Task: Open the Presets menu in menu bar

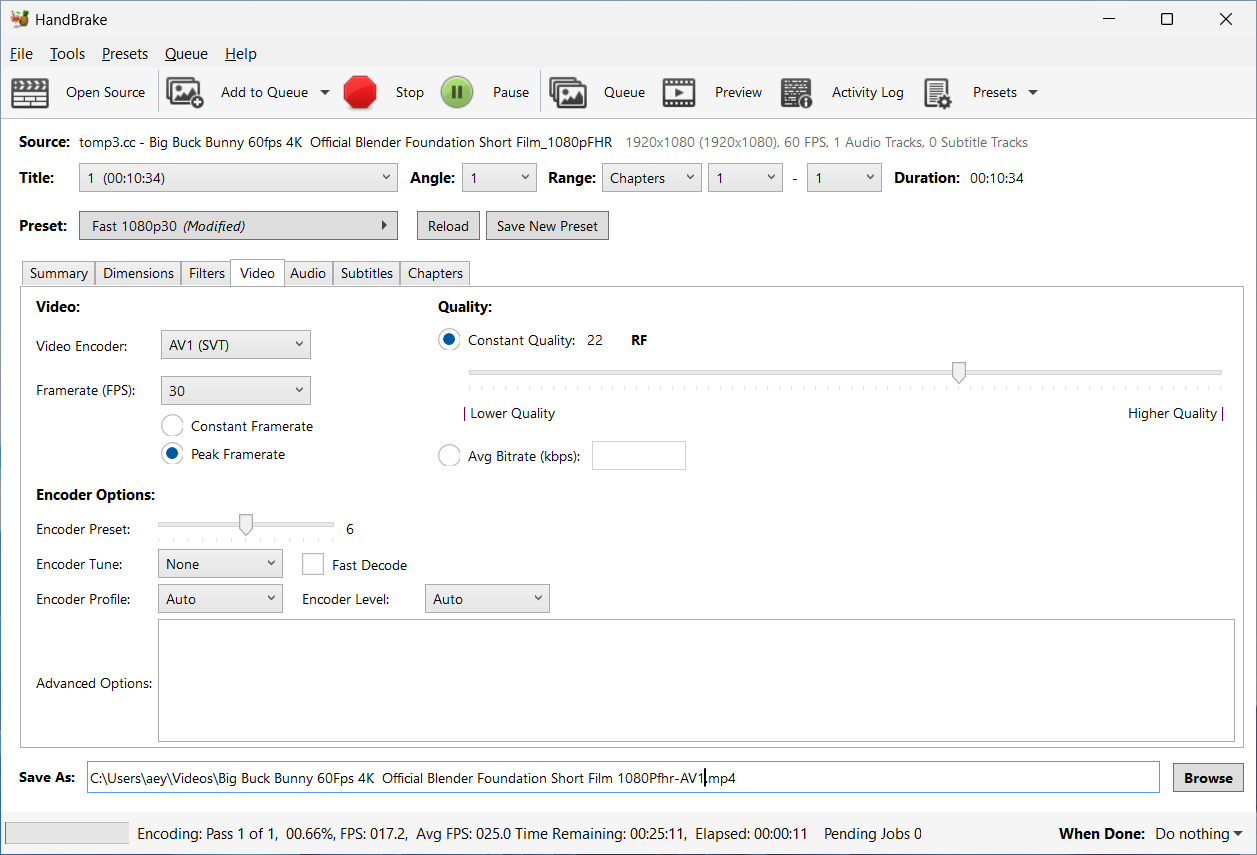Action: (125, 54)
